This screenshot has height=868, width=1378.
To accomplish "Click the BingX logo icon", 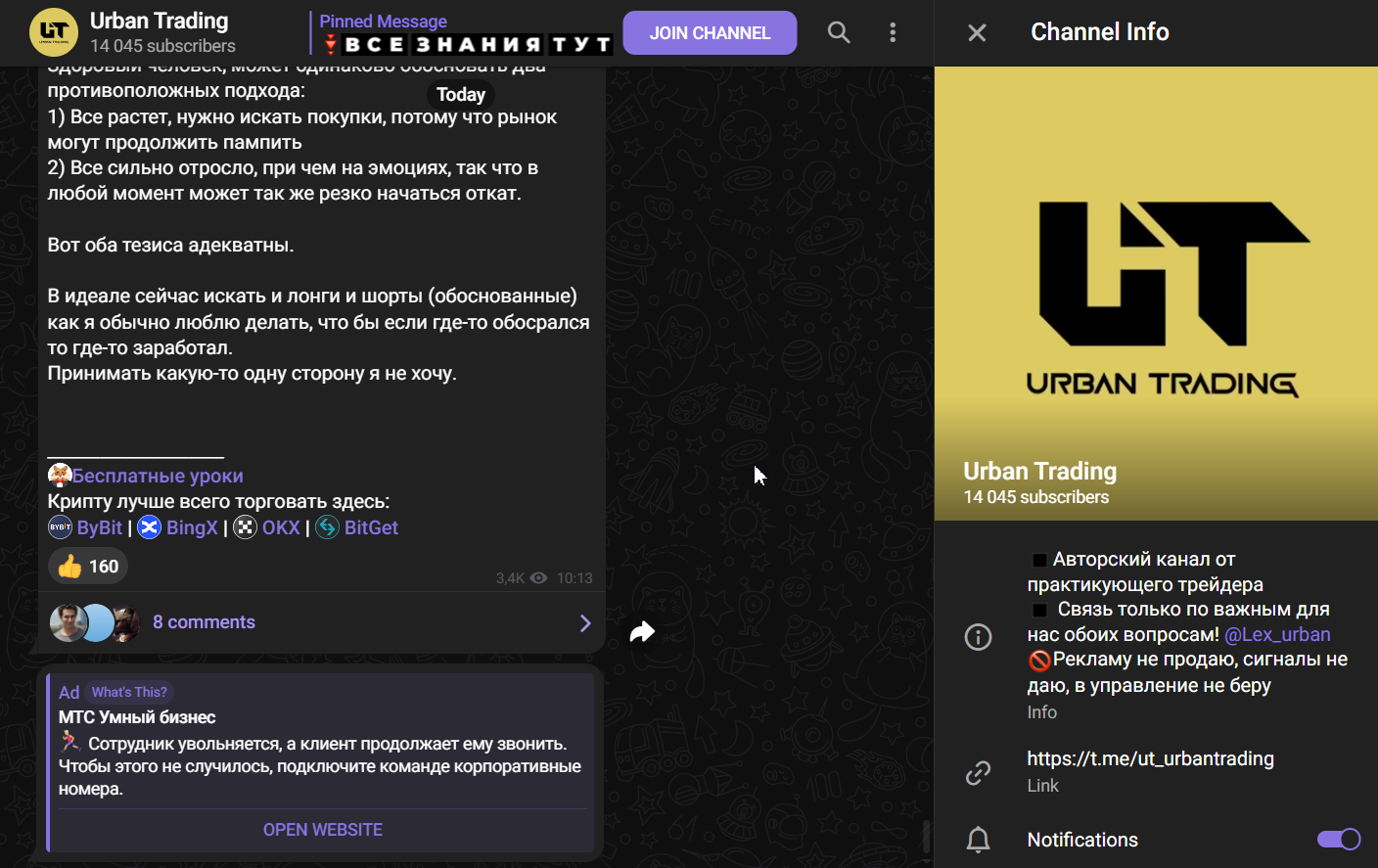I will 150,527.
